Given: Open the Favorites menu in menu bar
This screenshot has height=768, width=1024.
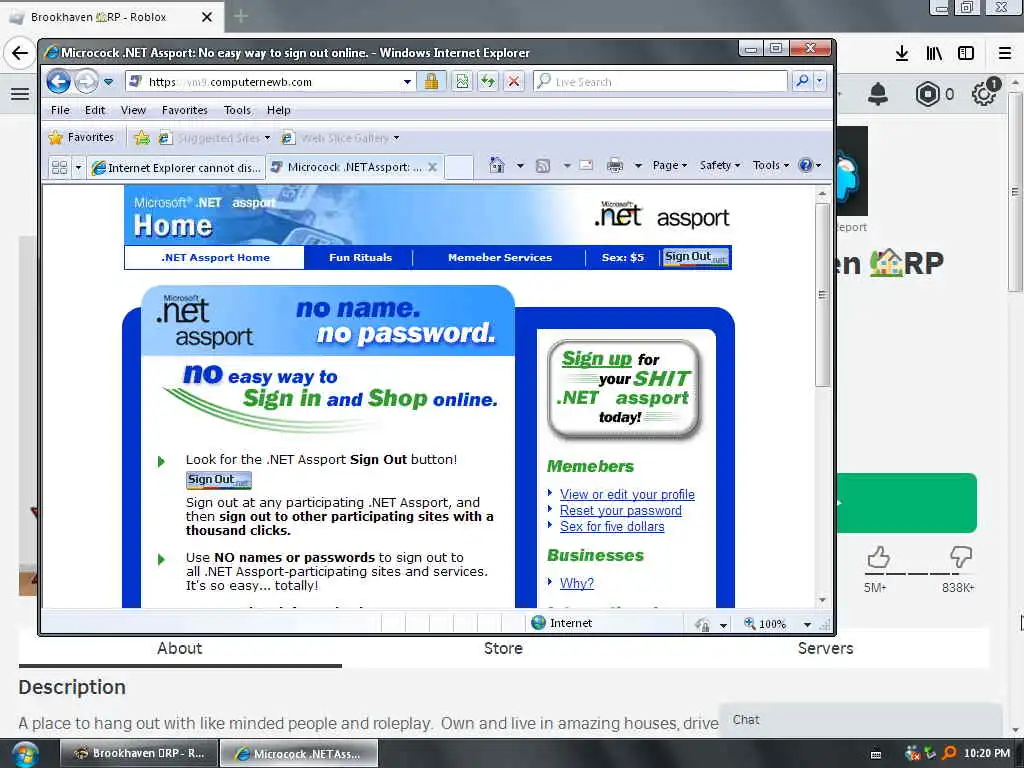Looking at the screenshot, I should tap(185, 110).
